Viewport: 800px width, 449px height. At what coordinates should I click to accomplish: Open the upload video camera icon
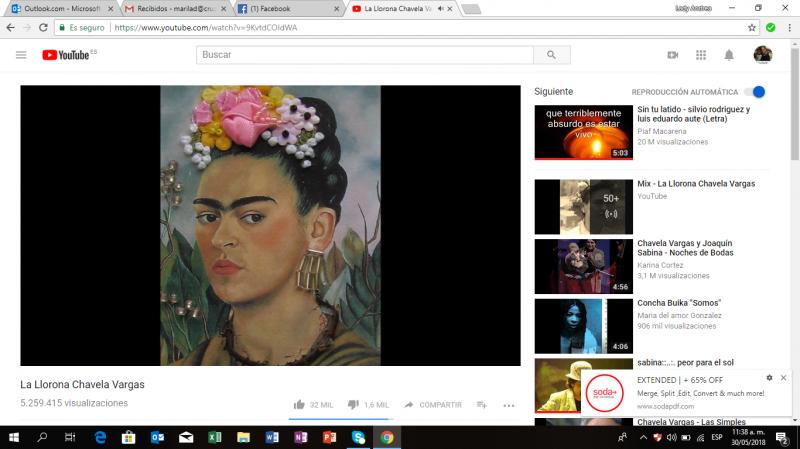point(673,55)
